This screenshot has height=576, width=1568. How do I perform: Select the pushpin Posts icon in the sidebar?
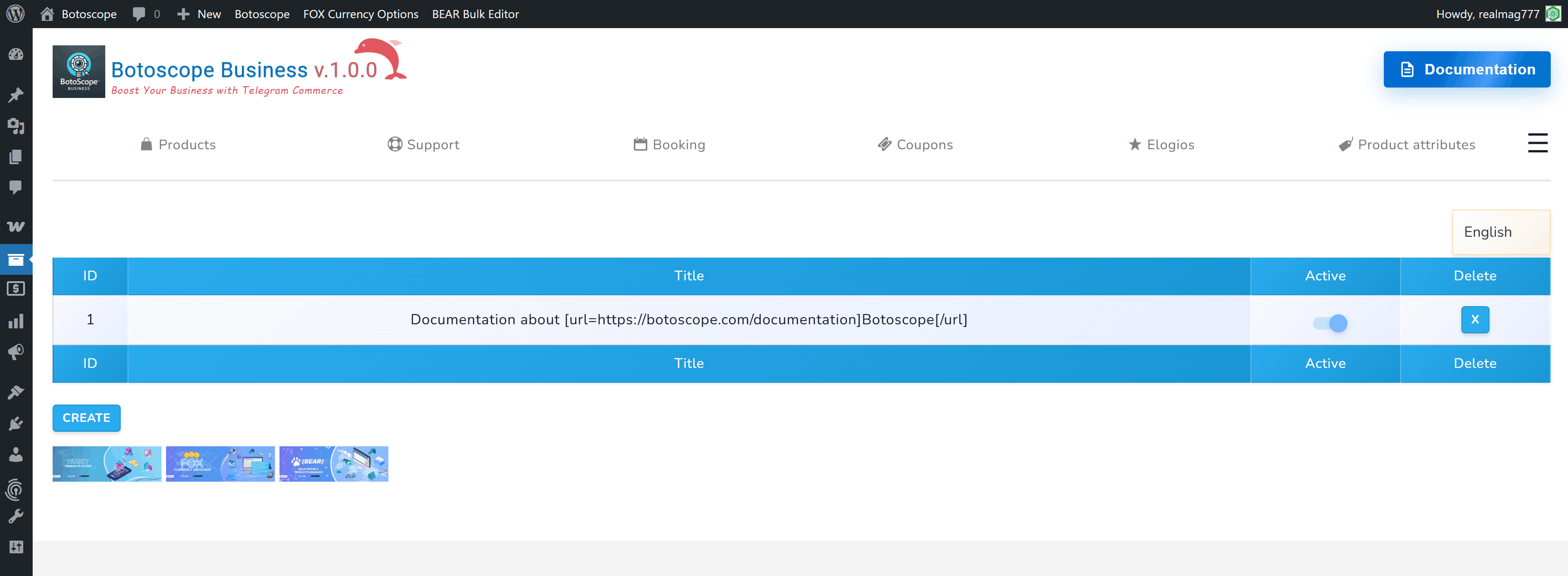point(16,95)
